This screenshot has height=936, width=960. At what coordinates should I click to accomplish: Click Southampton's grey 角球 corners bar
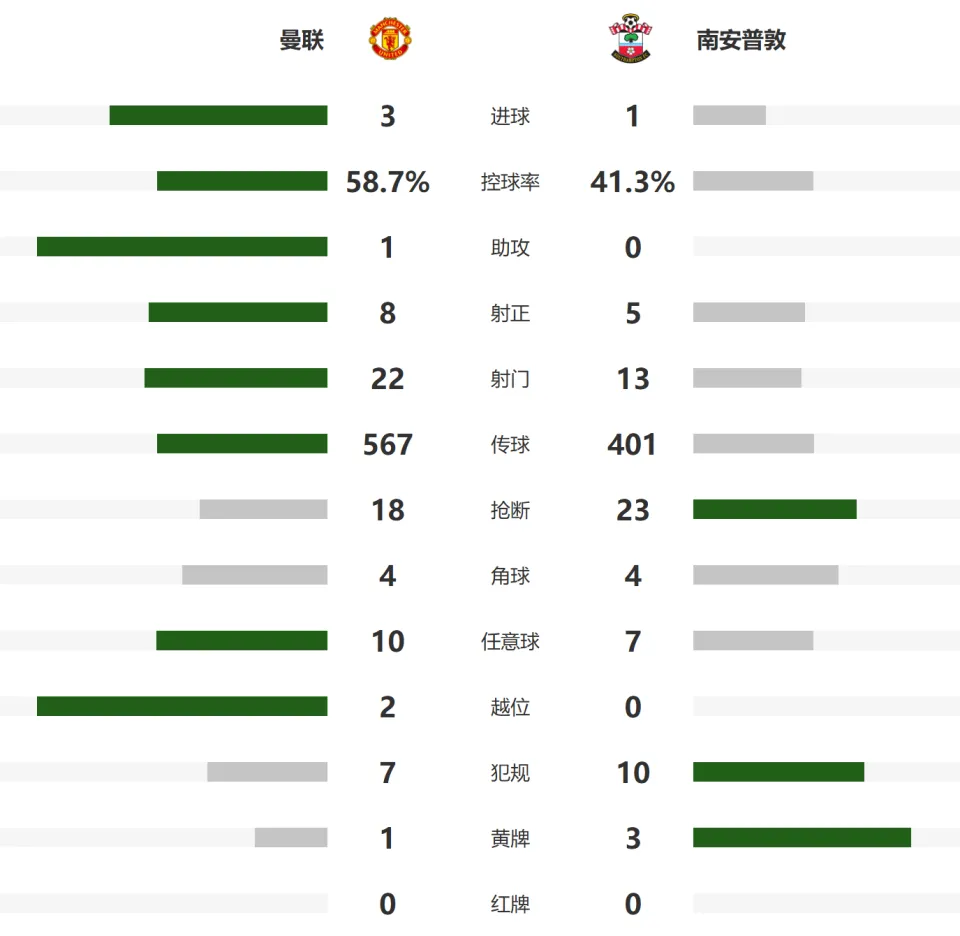tap(766, 575)
